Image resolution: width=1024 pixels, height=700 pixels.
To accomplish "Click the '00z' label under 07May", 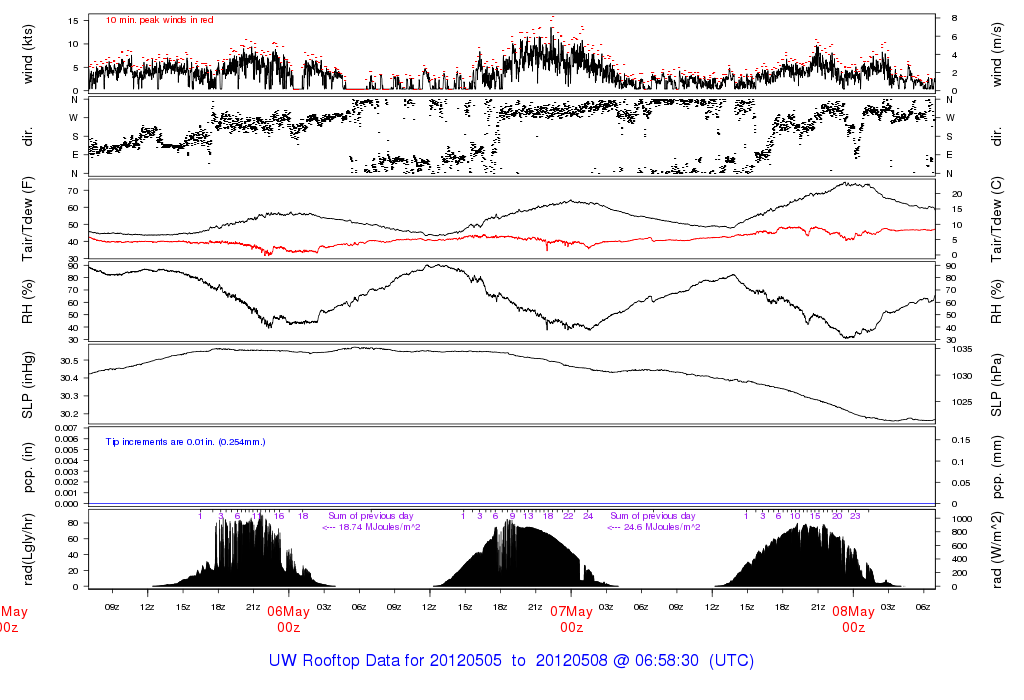I will (571, 628).
